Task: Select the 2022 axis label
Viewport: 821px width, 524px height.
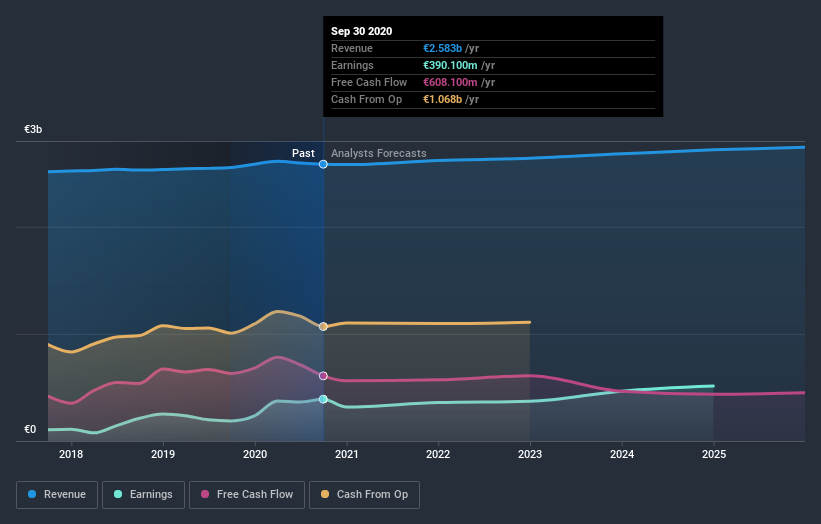Action: (x=438, y=454)
